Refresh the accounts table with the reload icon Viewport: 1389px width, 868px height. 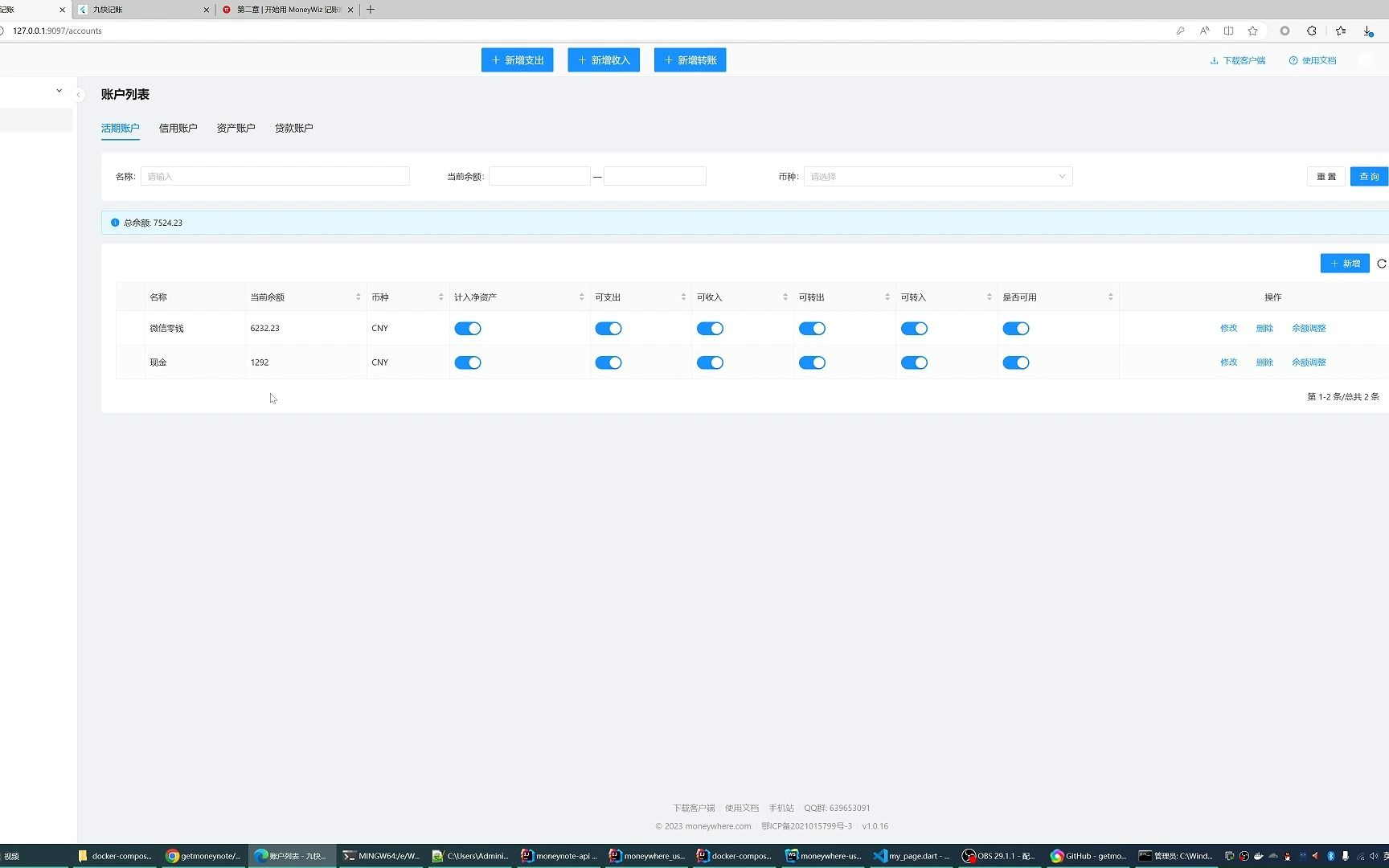1382,264
